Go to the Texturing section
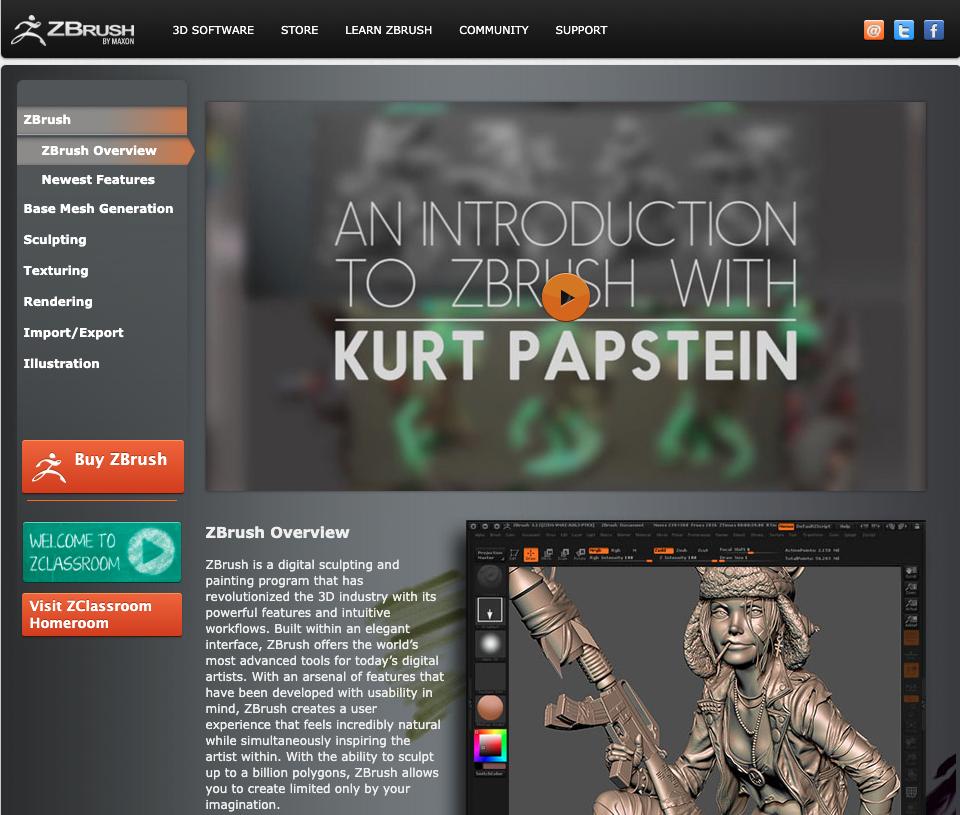The height and width of the screenshot is (815, 960). click(x=56, y=271)
